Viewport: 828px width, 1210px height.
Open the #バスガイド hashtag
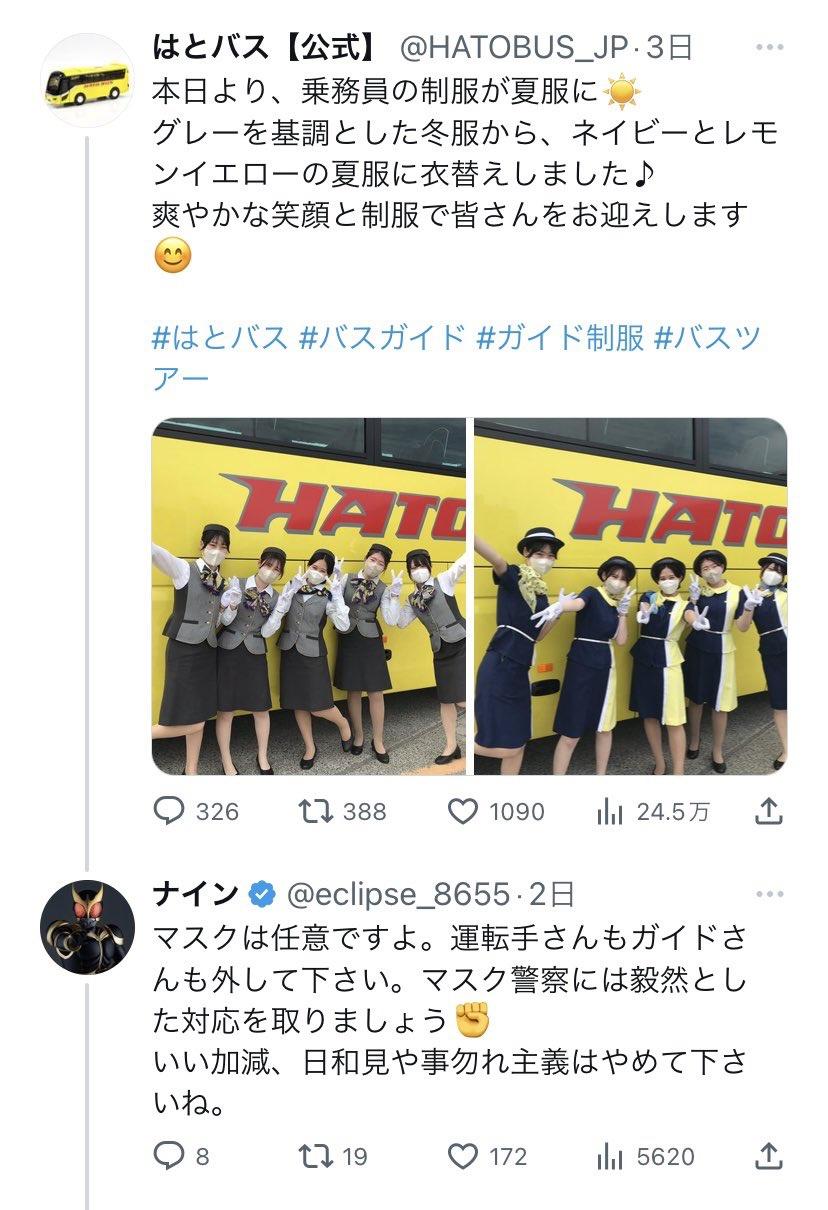[383, 337]
